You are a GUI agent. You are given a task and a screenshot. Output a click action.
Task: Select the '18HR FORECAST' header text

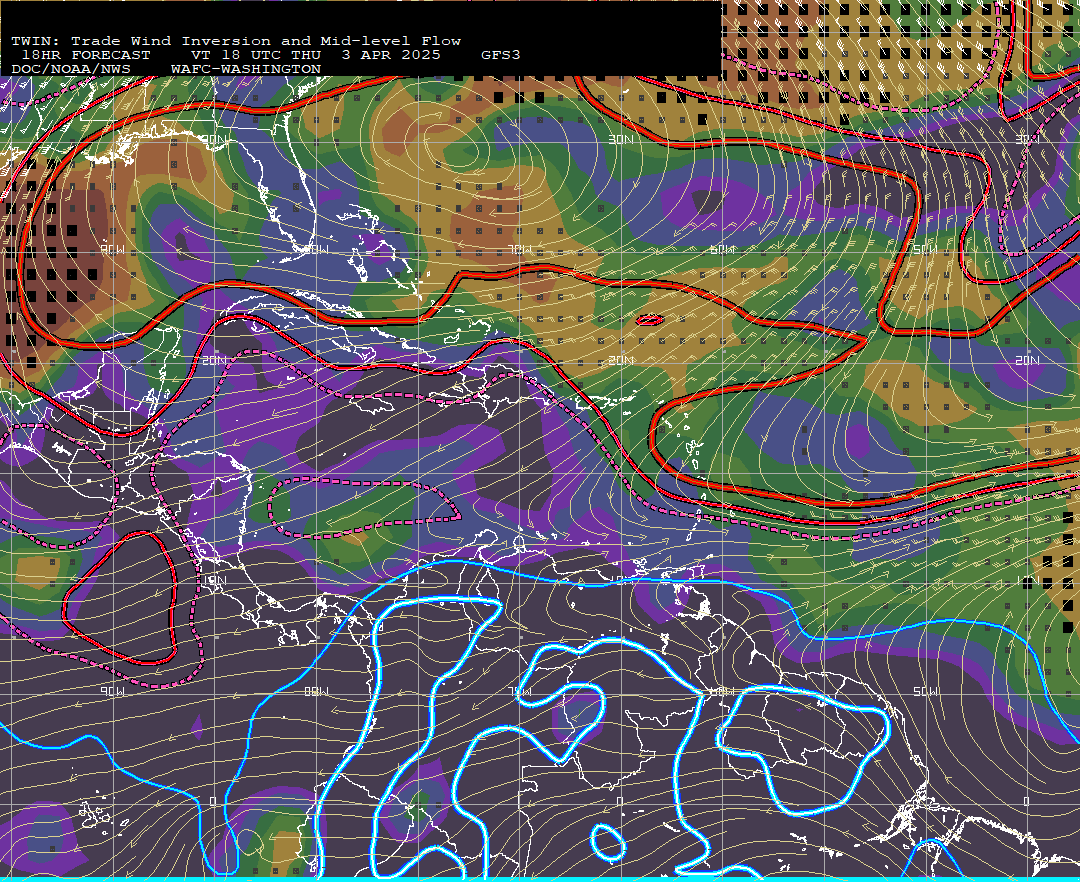[x=85, y=55]
